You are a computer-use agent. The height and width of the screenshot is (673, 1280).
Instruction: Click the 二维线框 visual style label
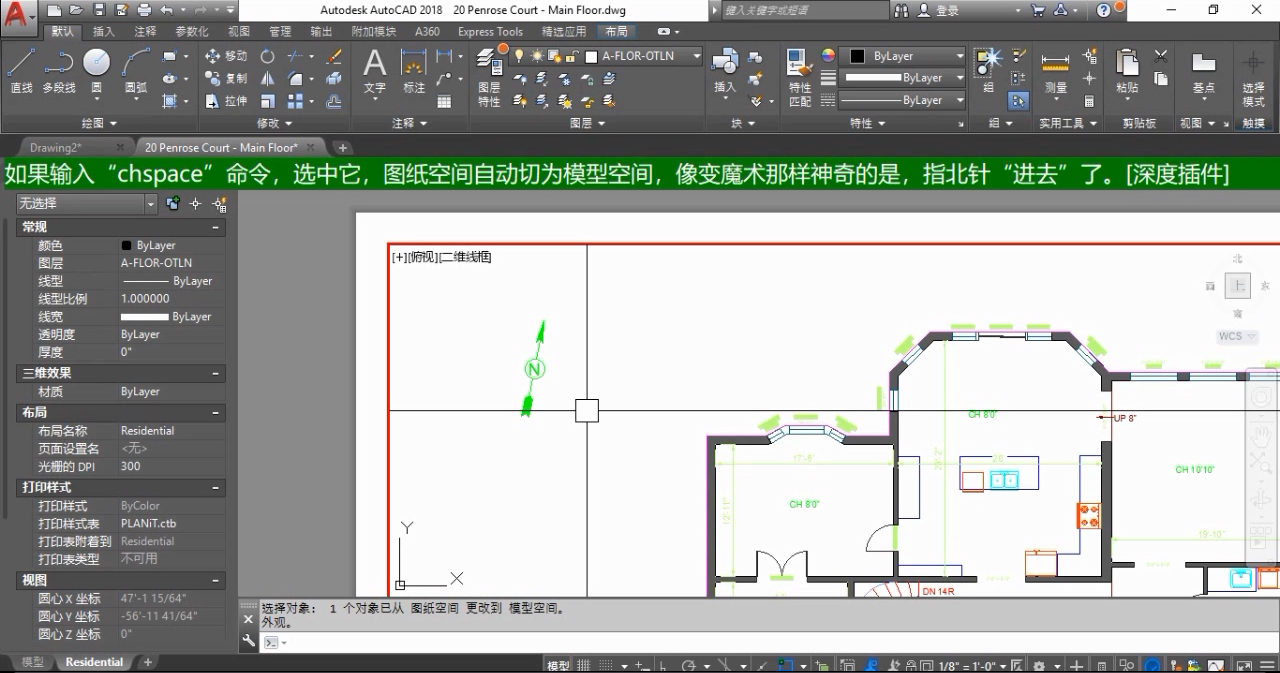[x=465, y=257]
